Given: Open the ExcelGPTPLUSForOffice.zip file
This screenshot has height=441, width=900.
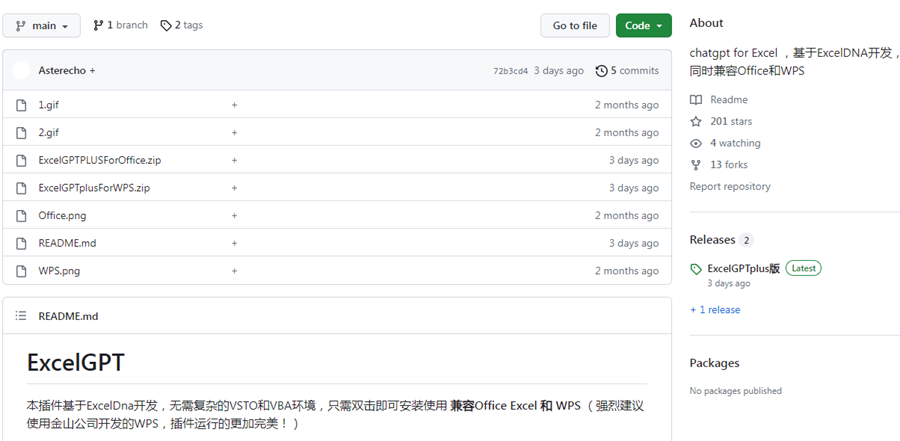Looking at the screenshot, I should point(99,160).
